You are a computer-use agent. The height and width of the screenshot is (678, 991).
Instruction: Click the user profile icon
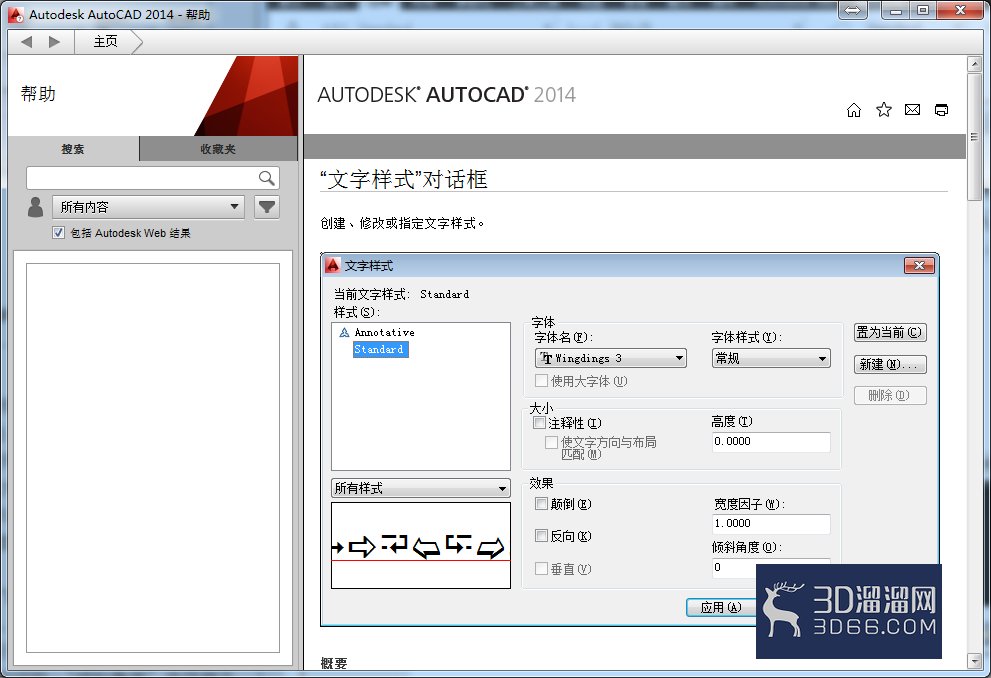click(36, 207)
